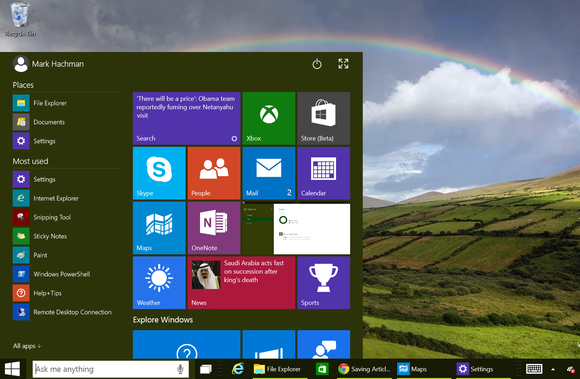Open the Saudi Arabia News tile
The image size is (580, 379).
241,282
